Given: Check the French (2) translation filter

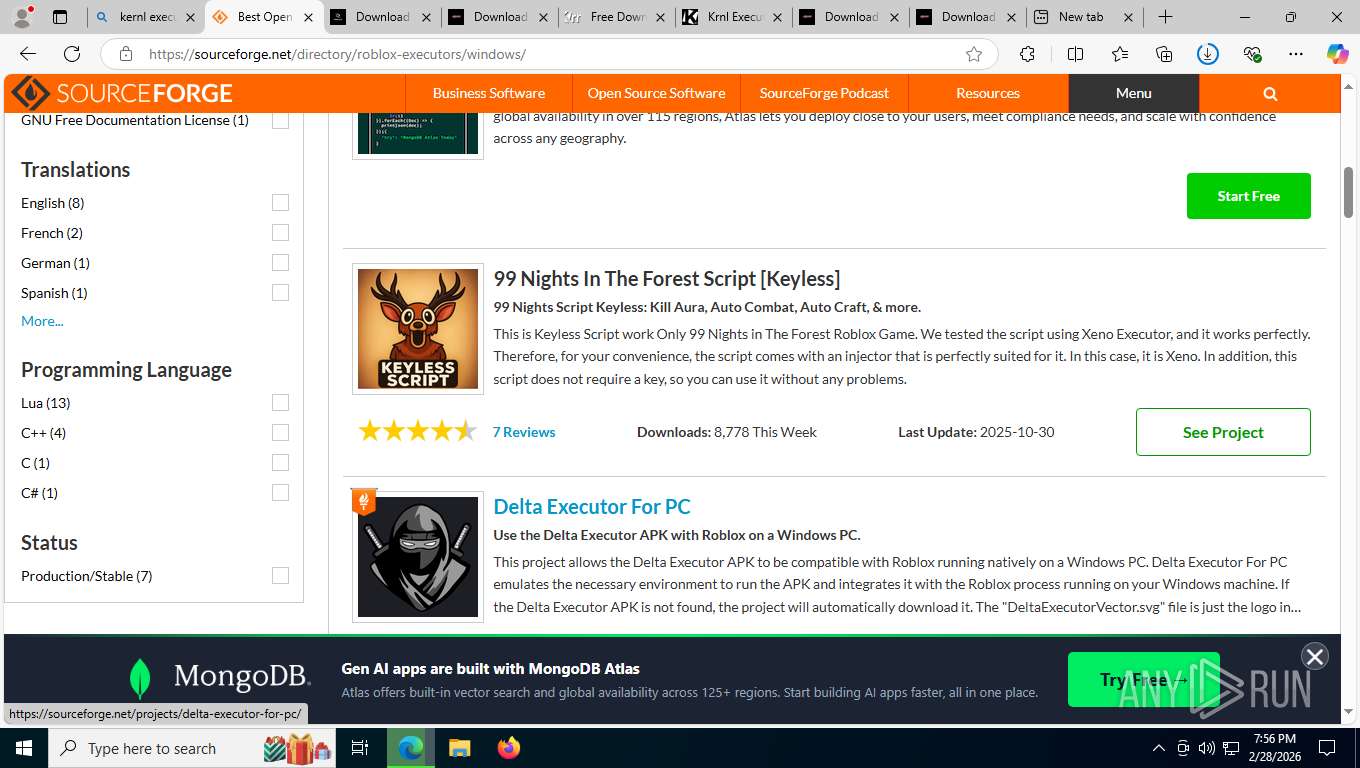Looking at the screenshot, I should 280,233.
